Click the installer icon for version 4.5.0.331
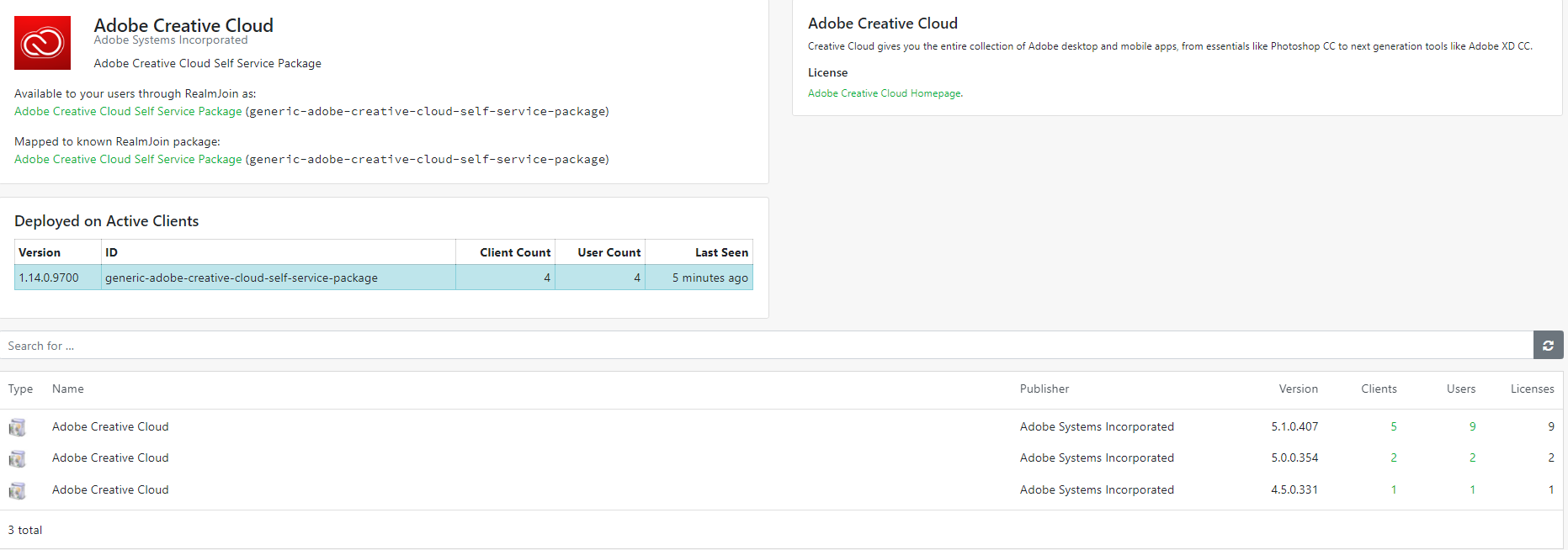Screen dimensions: 1568x550 (x=17, y=490)
